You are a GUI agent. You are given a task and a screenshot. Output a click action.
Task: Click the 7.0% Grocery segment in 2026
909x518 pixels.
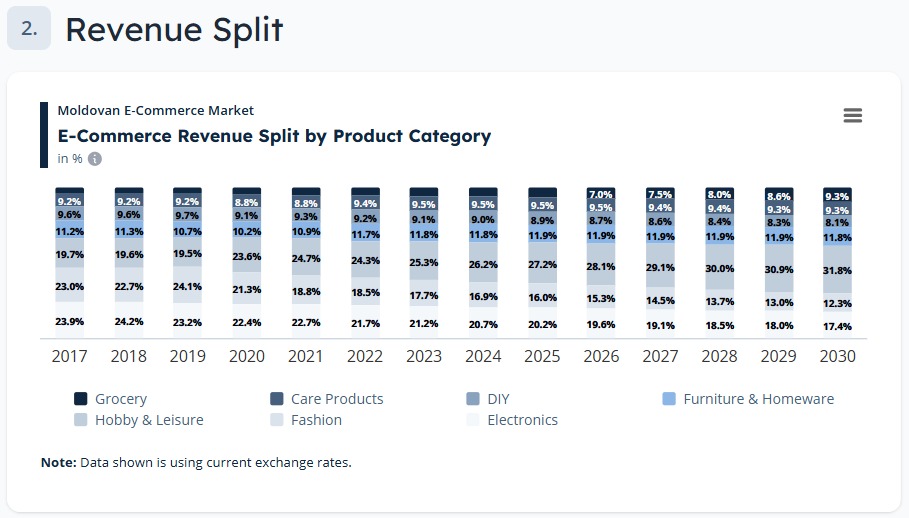[600, 194]
